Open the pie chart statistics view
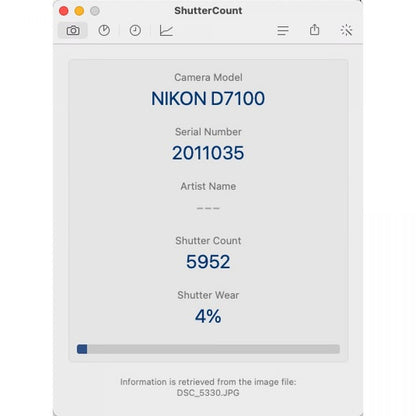Image resolution: width=416 pixels, height=416 pixels. pyautogui.click(x=104, y=31)
